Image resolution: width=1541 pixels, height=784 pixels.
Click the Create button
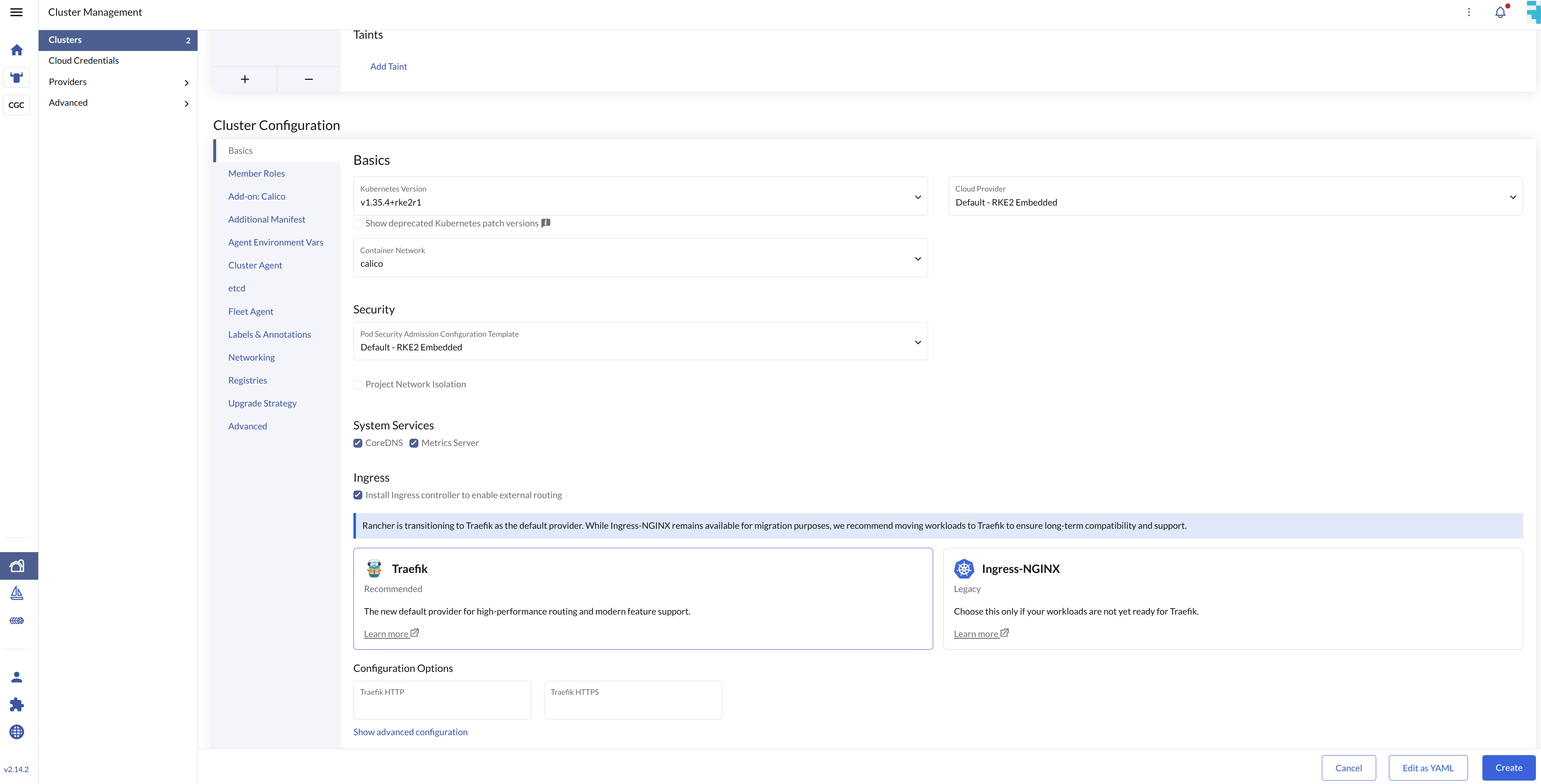1509,768
